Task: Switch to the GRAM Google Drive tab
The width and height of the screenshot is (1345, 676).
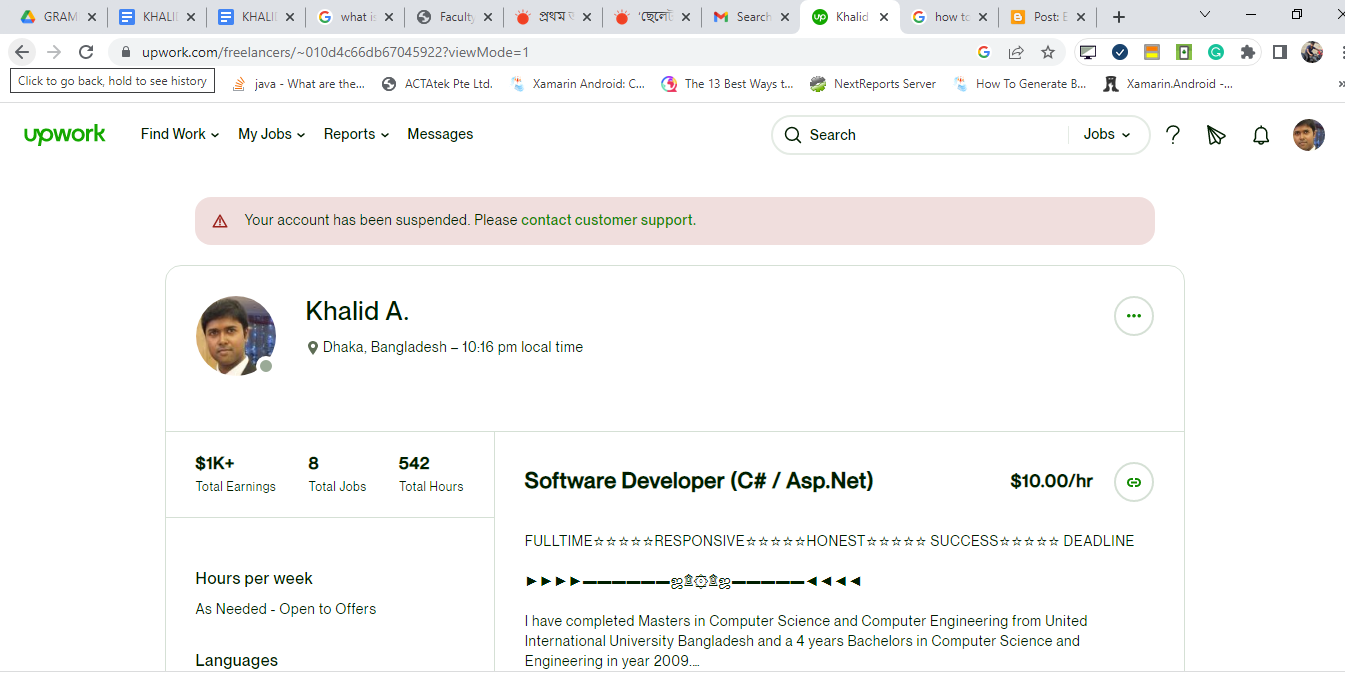Action: 59,17
